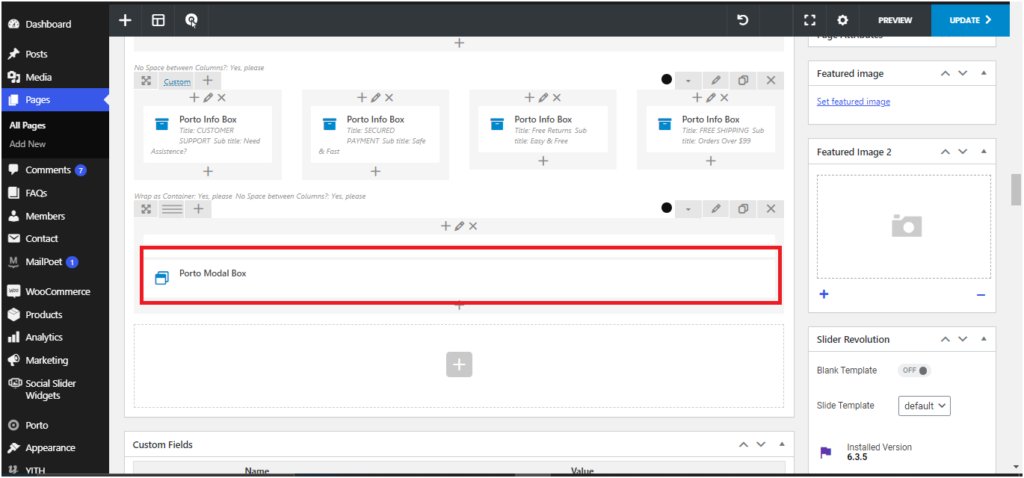Click large add element plus button
Viewport: 1024px width, 478px height.
(459, 364)
